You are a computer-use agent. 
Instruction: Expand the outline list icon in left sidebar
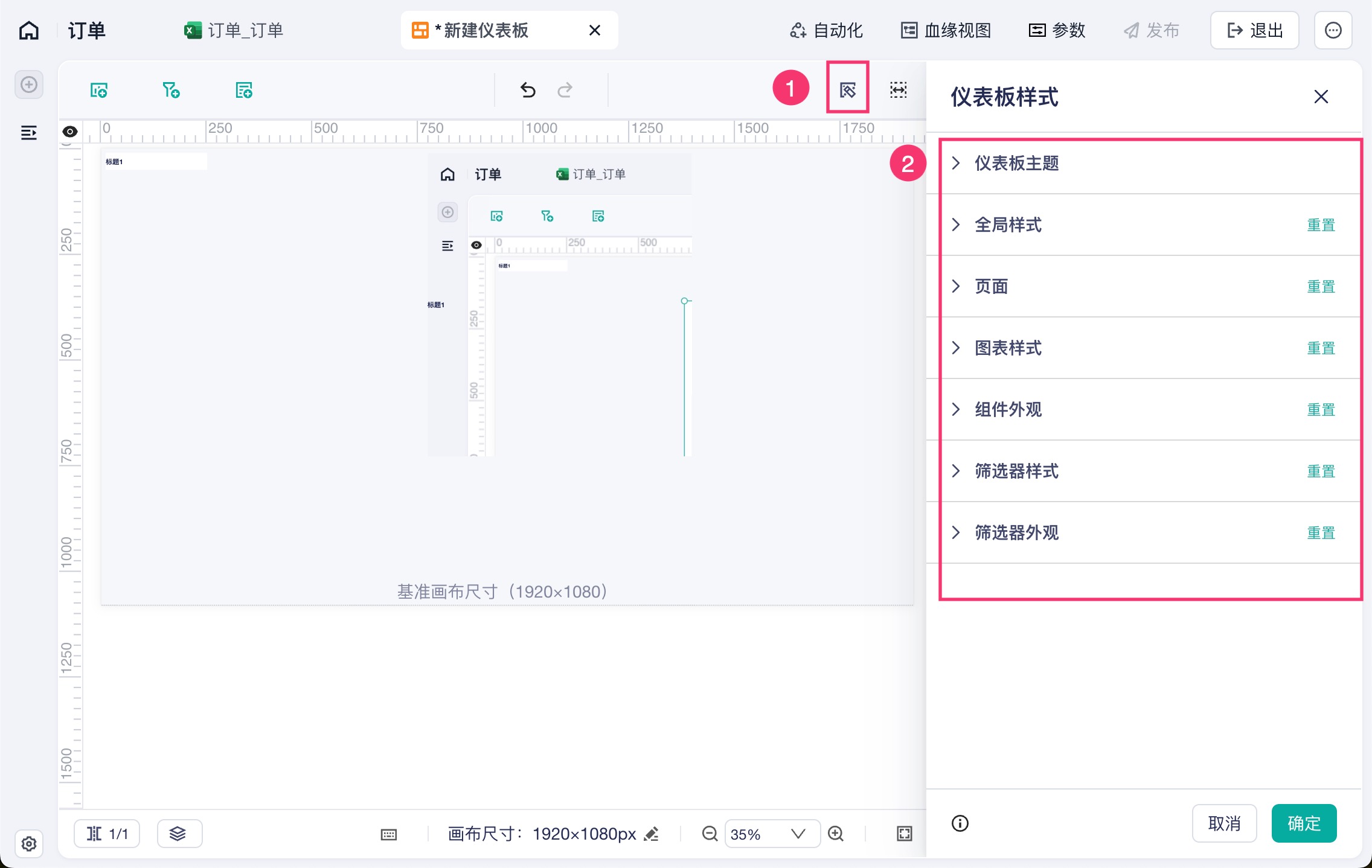[x=29, y=133]
